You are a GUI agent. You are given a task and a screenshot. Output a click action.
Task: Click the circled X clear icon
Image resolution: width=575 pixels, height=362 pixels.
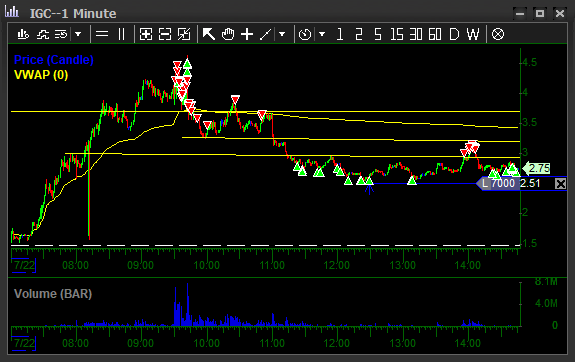(x=498, y=34)
